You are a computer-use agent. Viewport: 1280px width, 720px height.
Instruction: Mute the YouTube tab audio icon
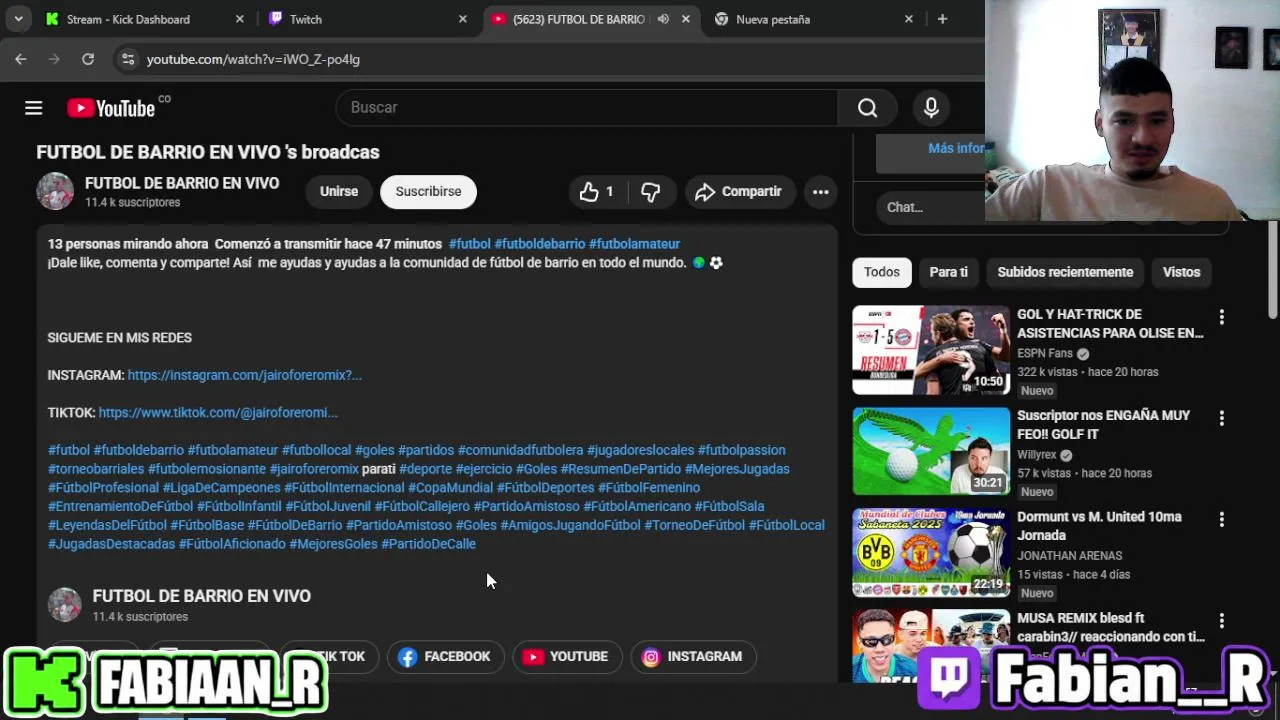coord(662,19)
